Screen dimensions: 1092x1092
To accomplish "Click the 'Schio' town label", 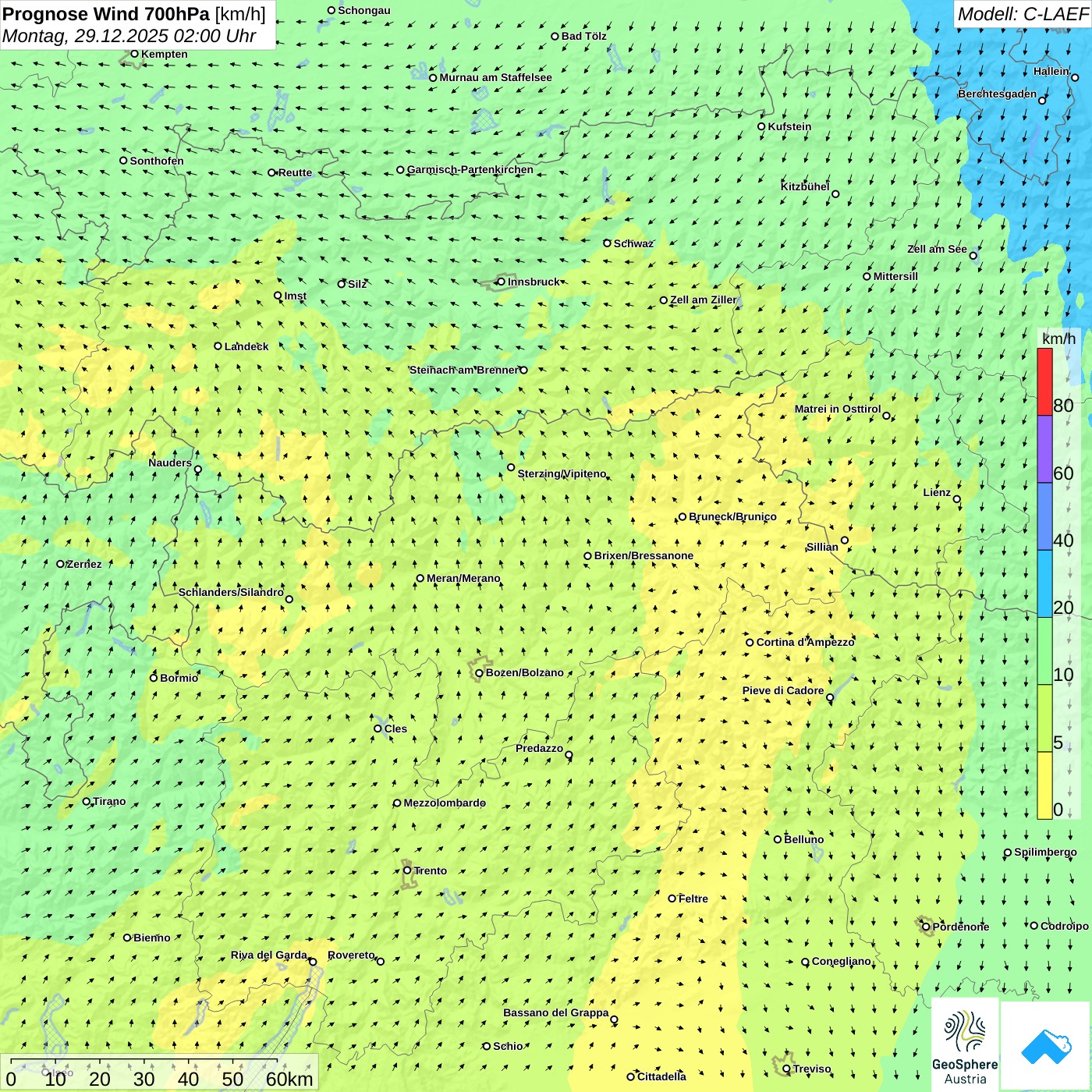I will pos(508,1046).
